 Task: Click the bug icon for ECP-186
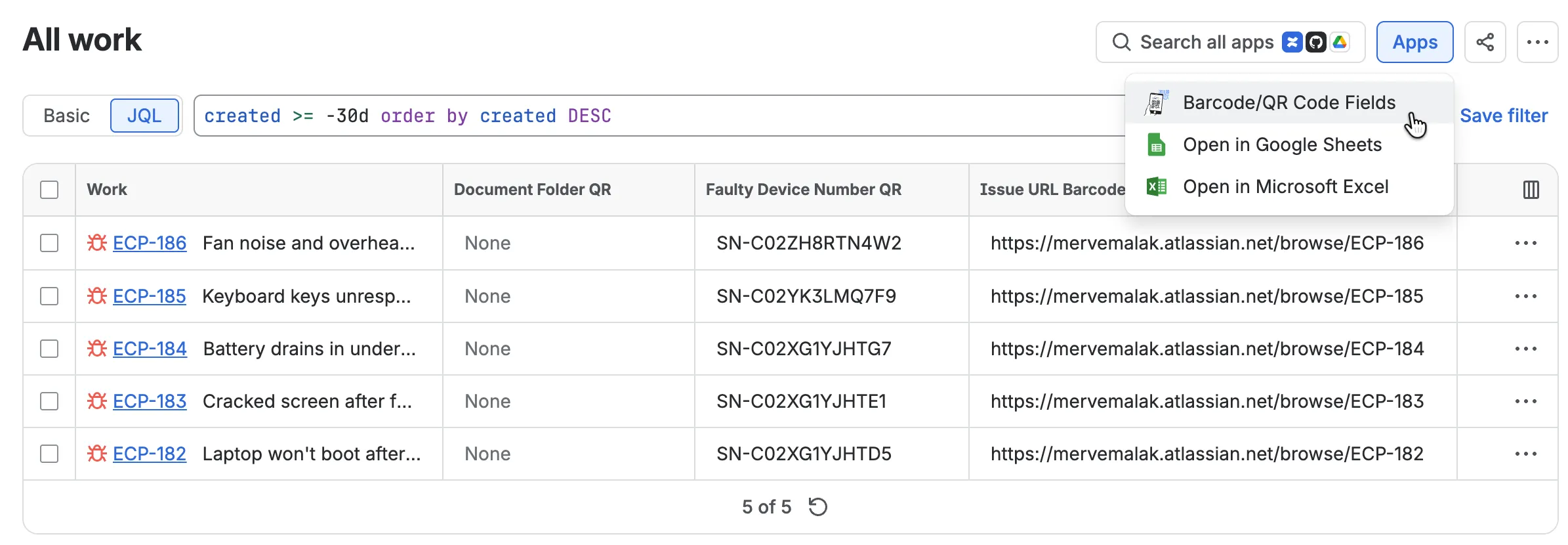click(97, 243)
